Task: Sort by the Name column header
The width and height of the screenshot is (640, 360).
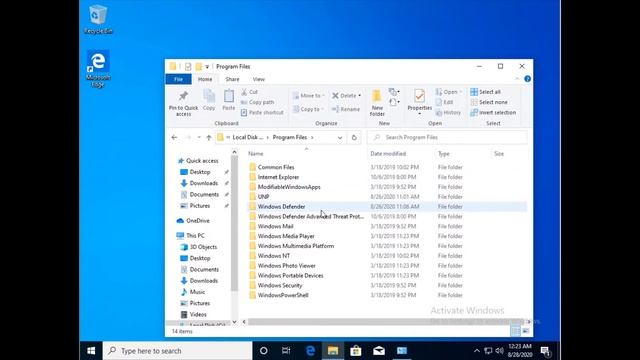Action: [256, 153]
